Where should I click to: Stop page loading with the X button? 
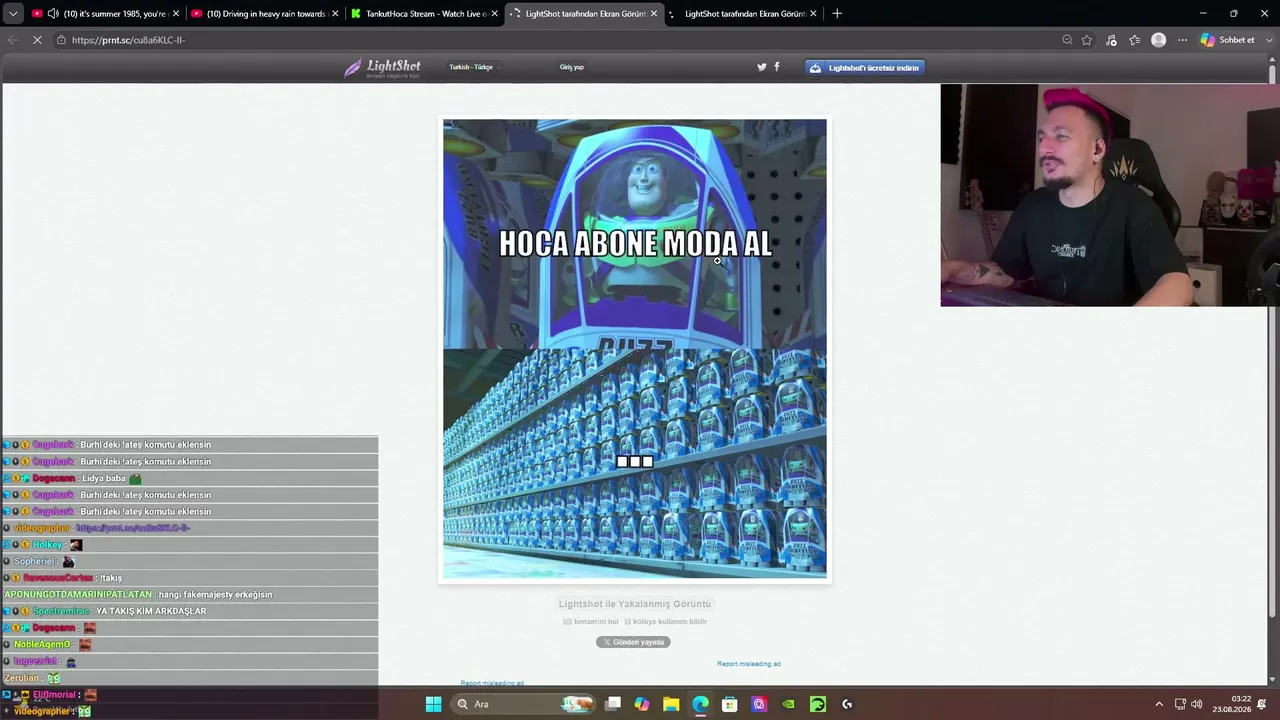point(37,40)
